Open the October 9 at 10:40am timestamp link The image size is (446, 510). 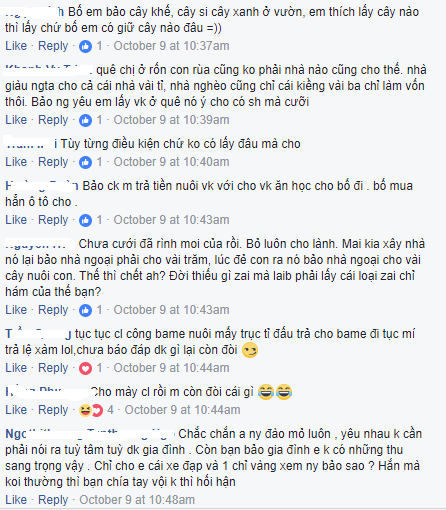point(171,162)
